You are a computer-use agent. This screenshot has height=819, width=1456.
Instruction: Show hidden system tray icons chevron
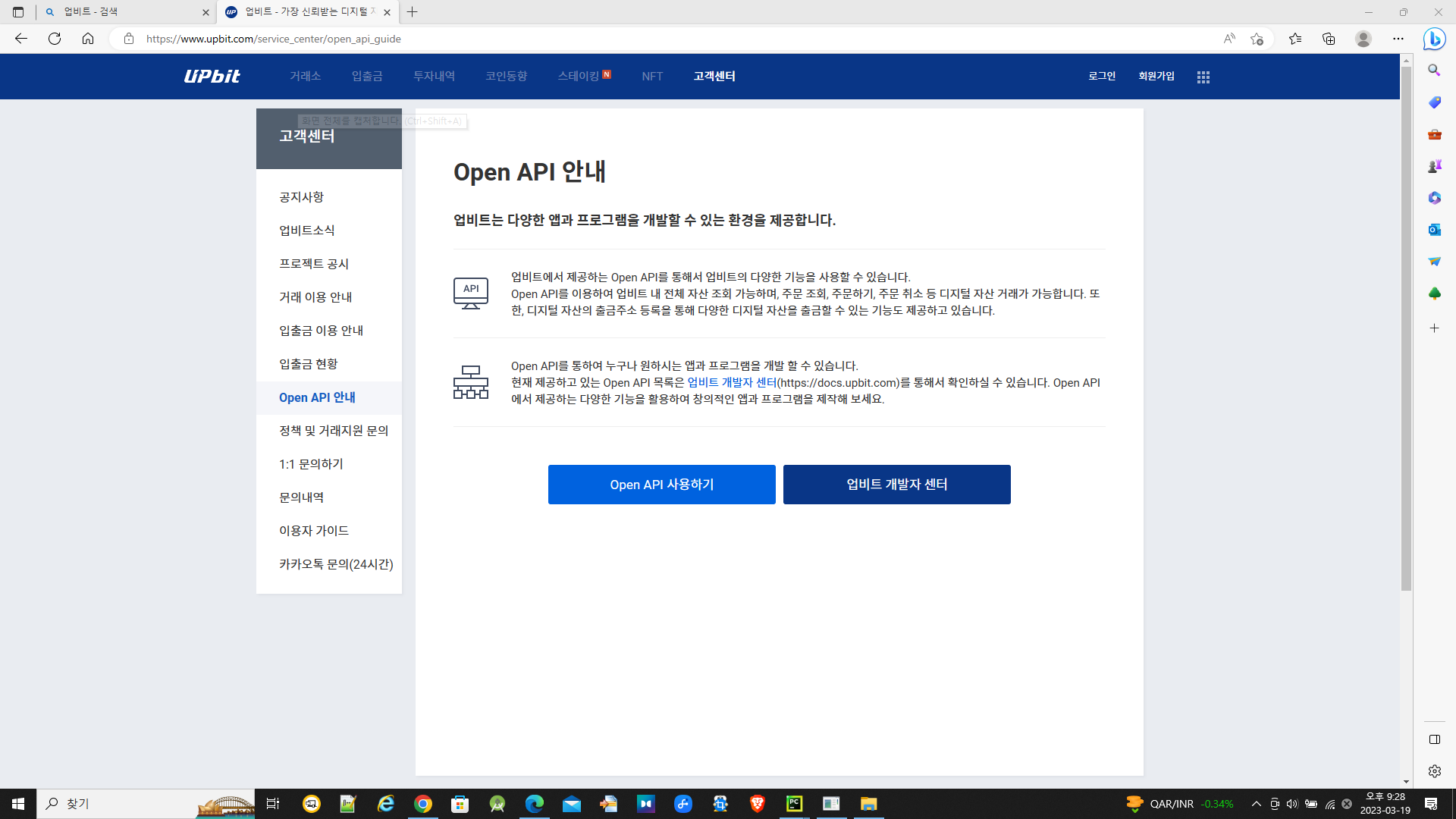pos(1256,804)
